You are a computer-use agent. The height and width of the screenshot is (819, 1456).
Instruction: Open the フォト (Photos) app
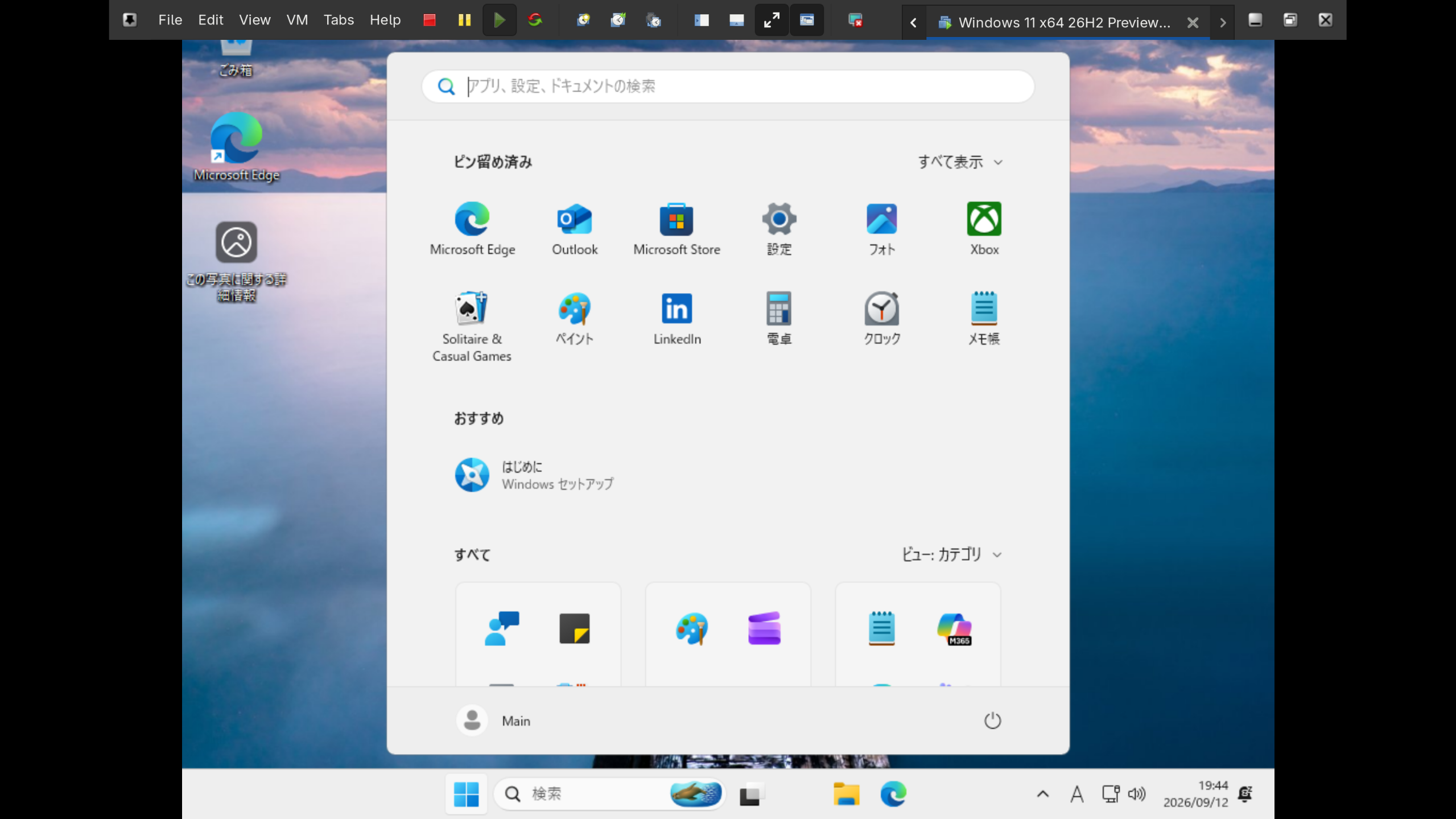point(881,229)
